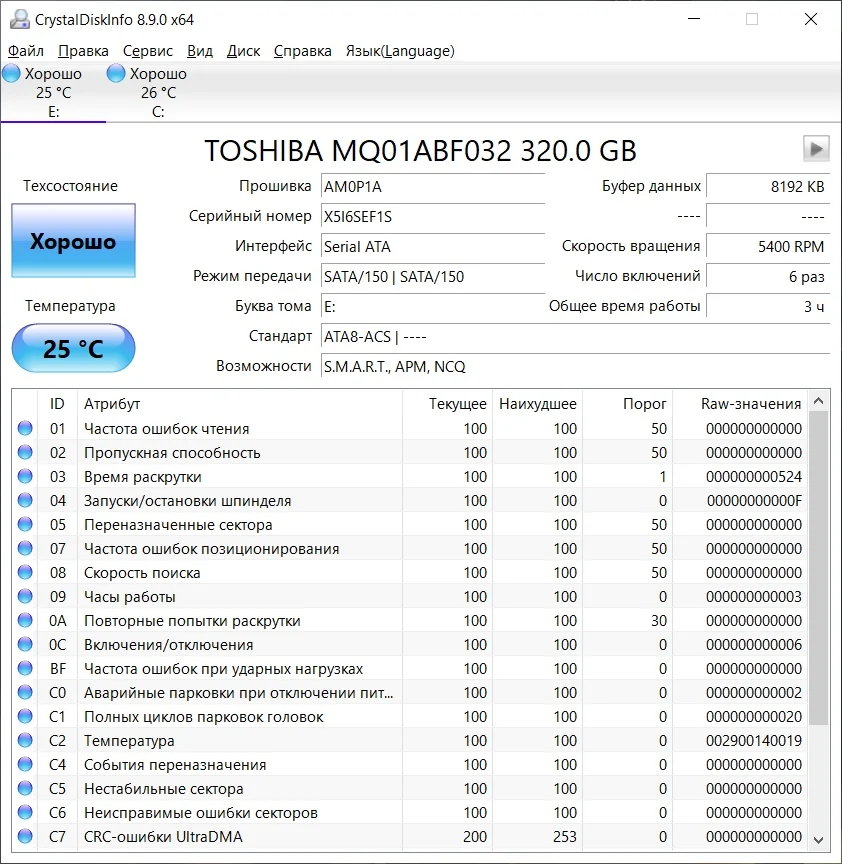The width and height of the screenshot is (842, 864).
Task: Click status orb for attribute BF
Action: pyautogui.click(x=25, y=668)
